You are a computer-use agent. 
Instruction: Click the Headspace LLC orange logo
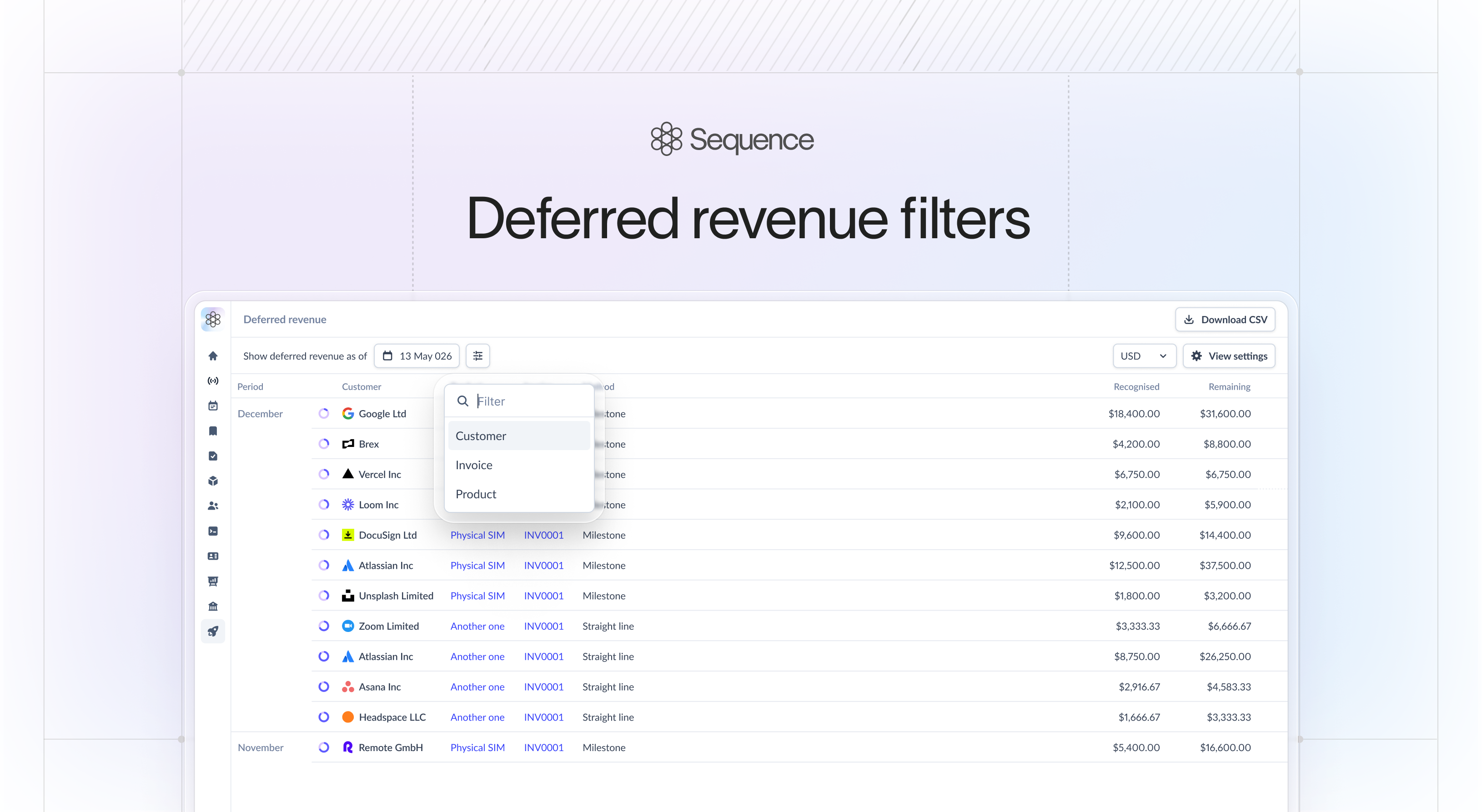point(348,717)
